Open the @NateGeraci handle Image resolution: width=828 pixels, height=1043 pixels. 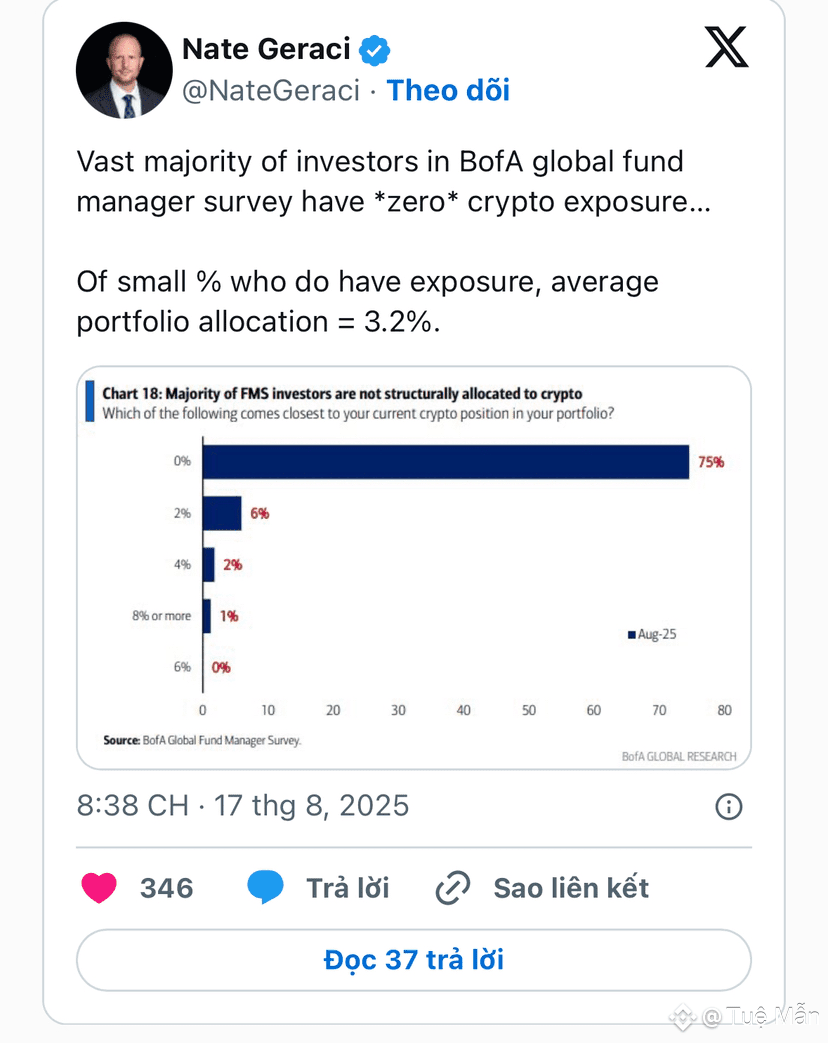click(271, 90)
